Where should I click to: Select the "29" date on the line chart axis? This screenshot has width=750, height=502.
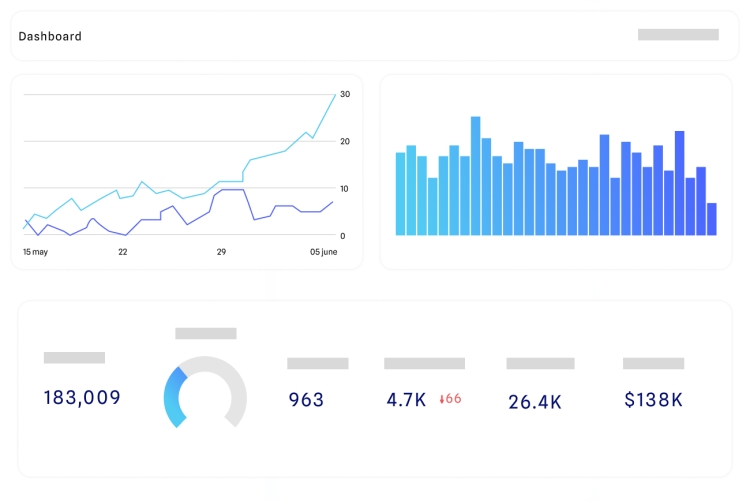tap(221, 252)
